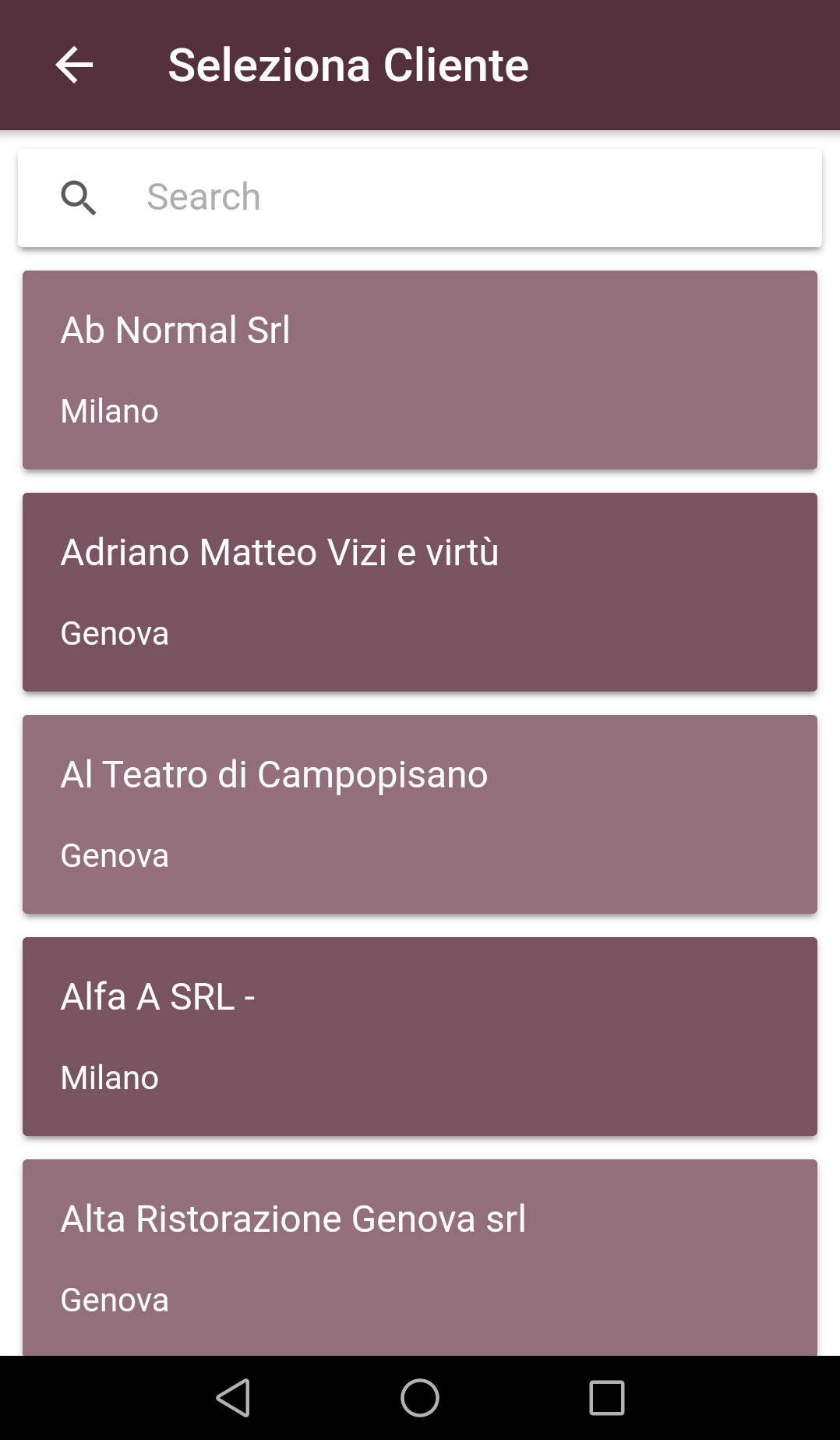
Task: Select the Alfa A SRL - entry
Action: [158, 997]
